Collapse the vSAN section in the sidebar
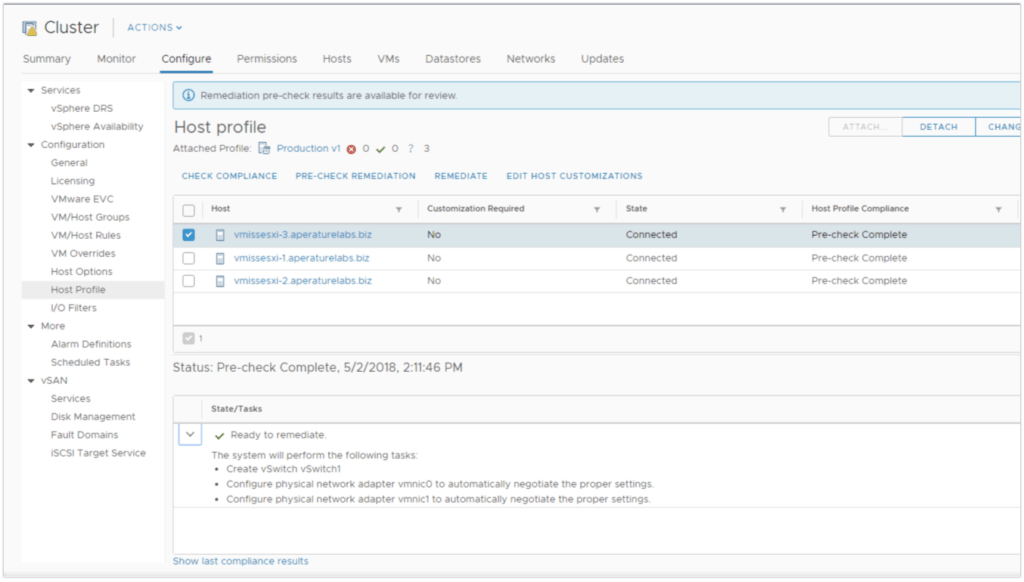 tap(31, 381)
